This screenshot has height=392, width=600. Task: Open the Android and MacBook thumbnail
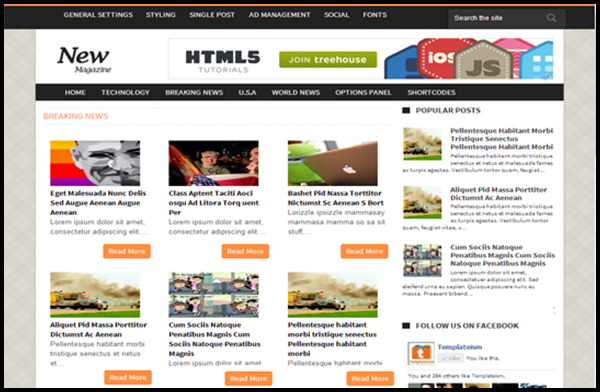(333, 163)
